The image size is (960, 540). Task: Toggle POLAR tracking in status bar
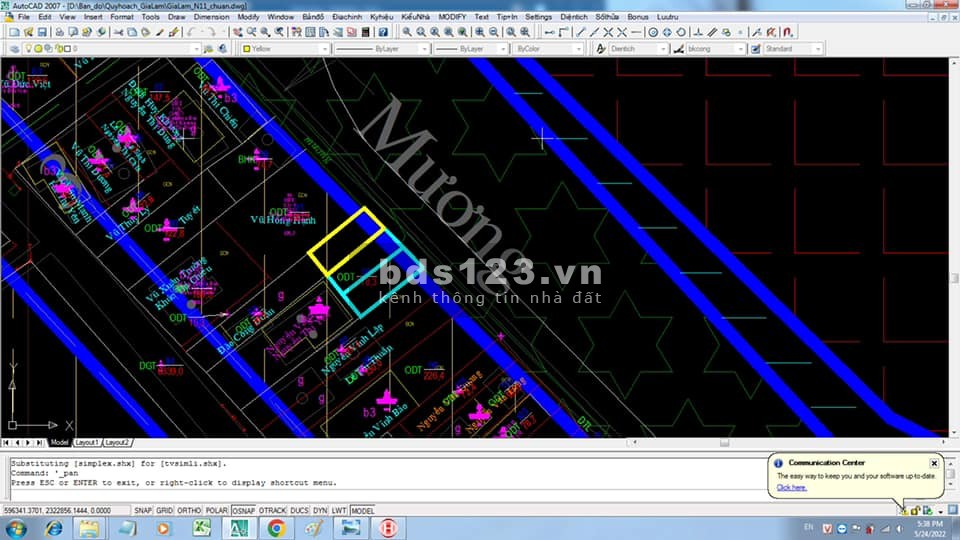(216, 510)
